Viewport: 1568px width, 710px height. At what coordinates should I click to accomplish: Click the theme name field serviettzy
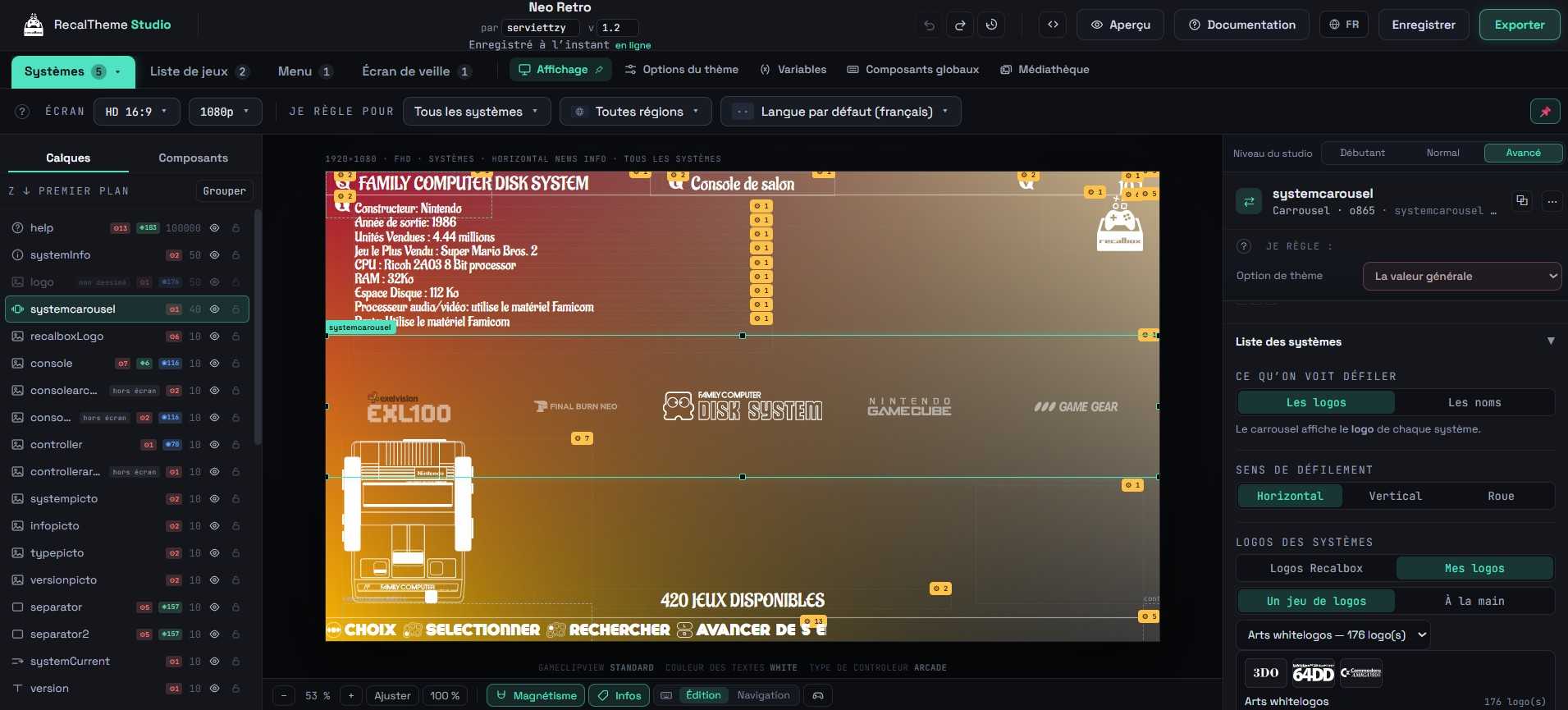pos(541,28)
